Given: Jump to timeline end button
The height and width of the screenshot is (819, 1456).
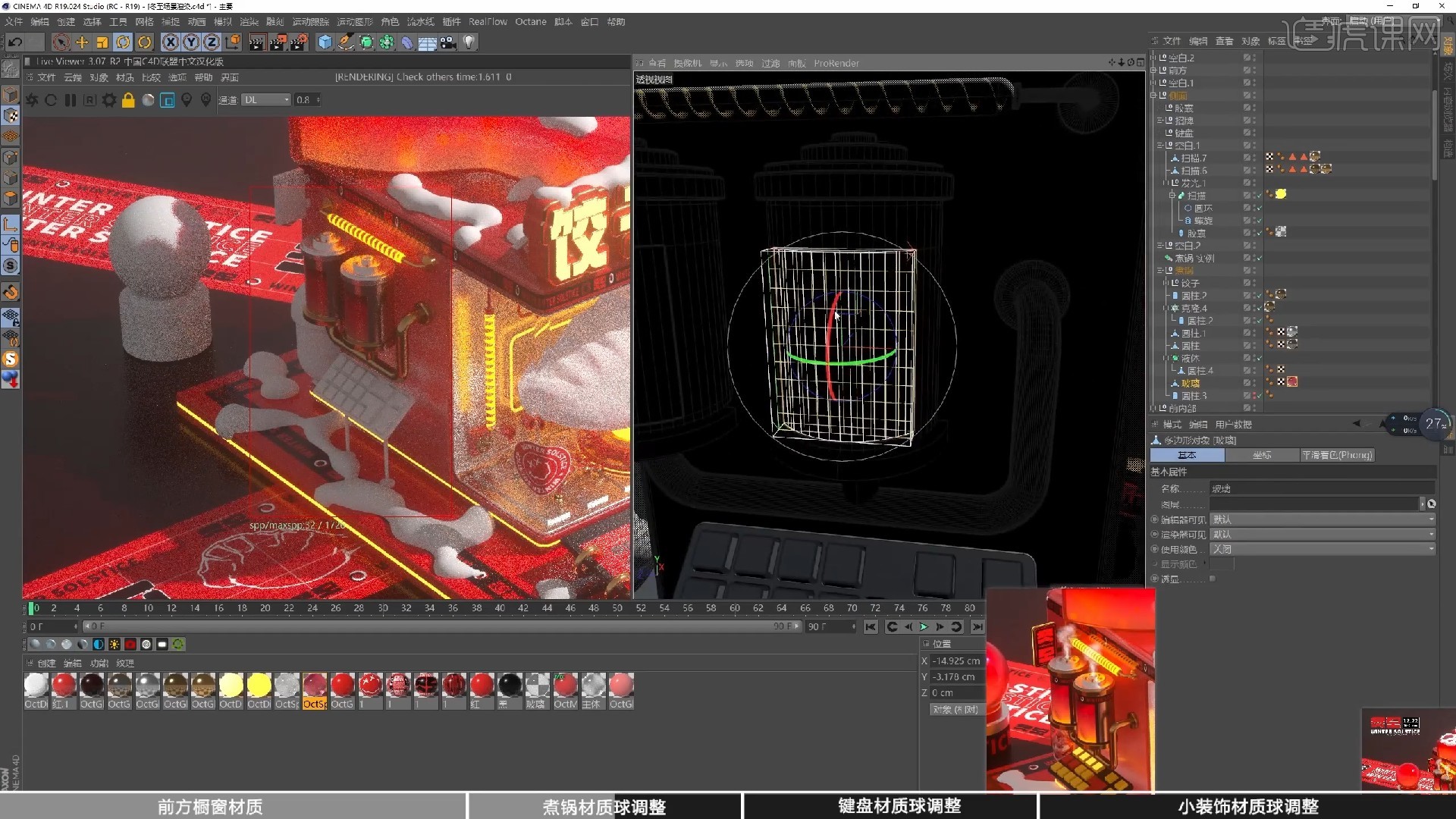Looking at the screenshot, I should coord(977,627).
